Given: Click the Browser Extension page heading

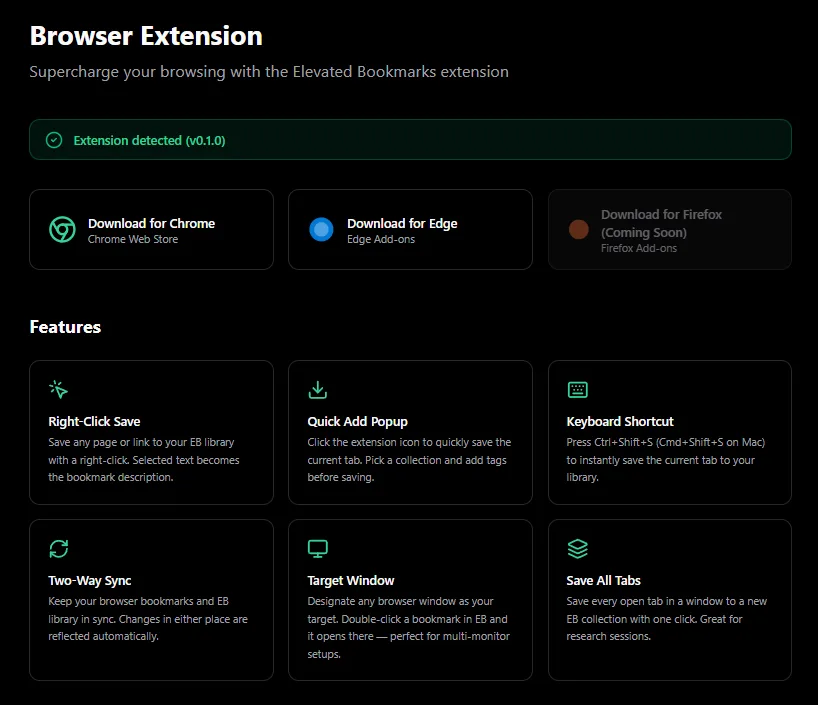Looking at the screenshot, I should click(x=146, y=36).
